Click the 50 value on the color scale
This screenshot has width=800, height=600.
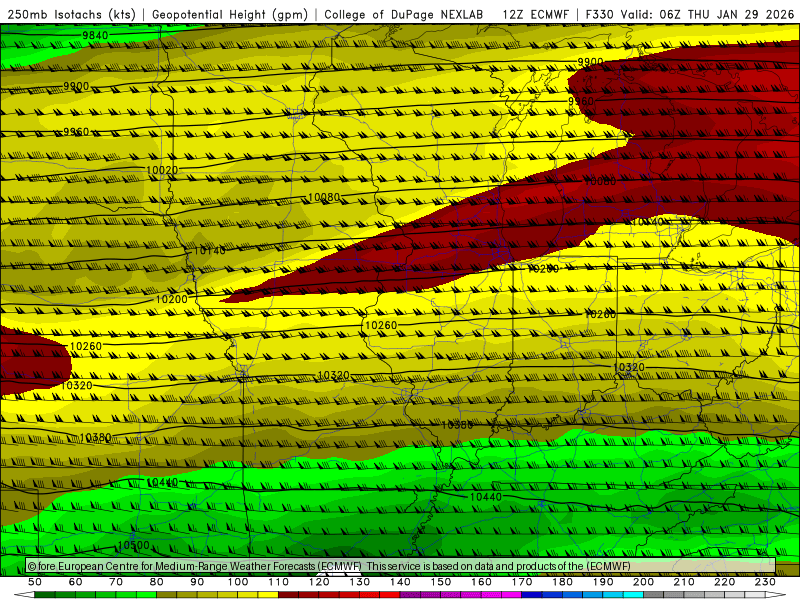pyautogui.click(x=35, y=582)
